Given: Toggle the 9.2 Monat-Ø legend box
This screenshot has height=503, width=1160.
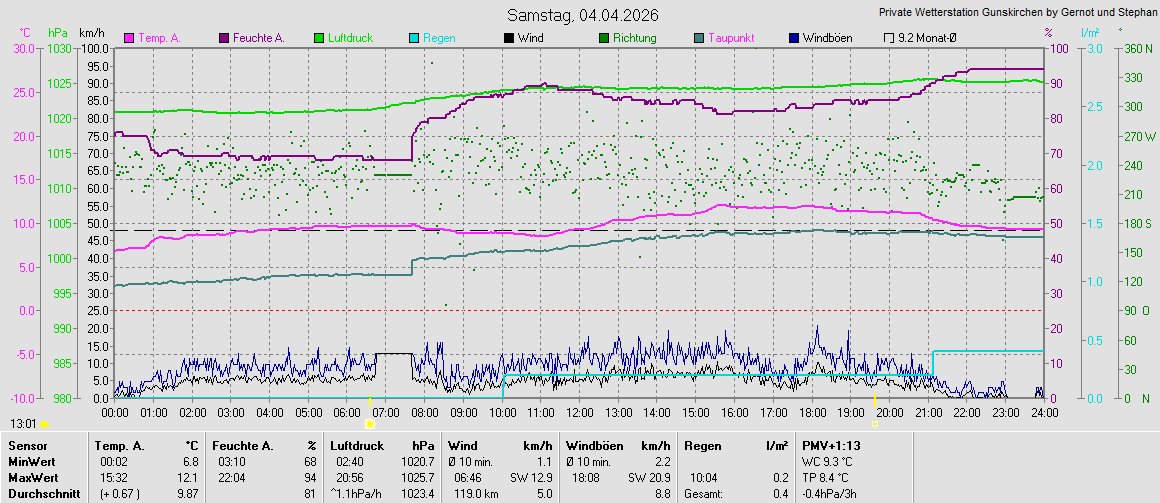Looking at the screenshot, I should tap(889, 38).
